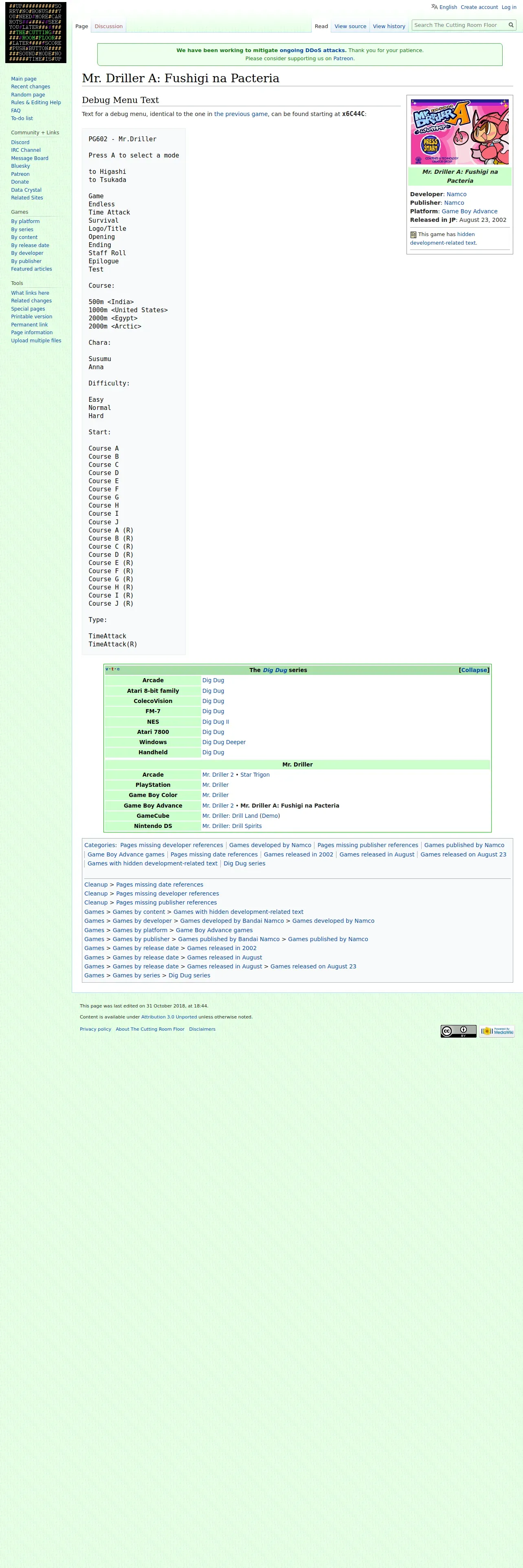Image resolution: width=523 pixels, height=1568 pixels.
Task: Open Recent changes in sidebar
Action: (x=31, y=87)
